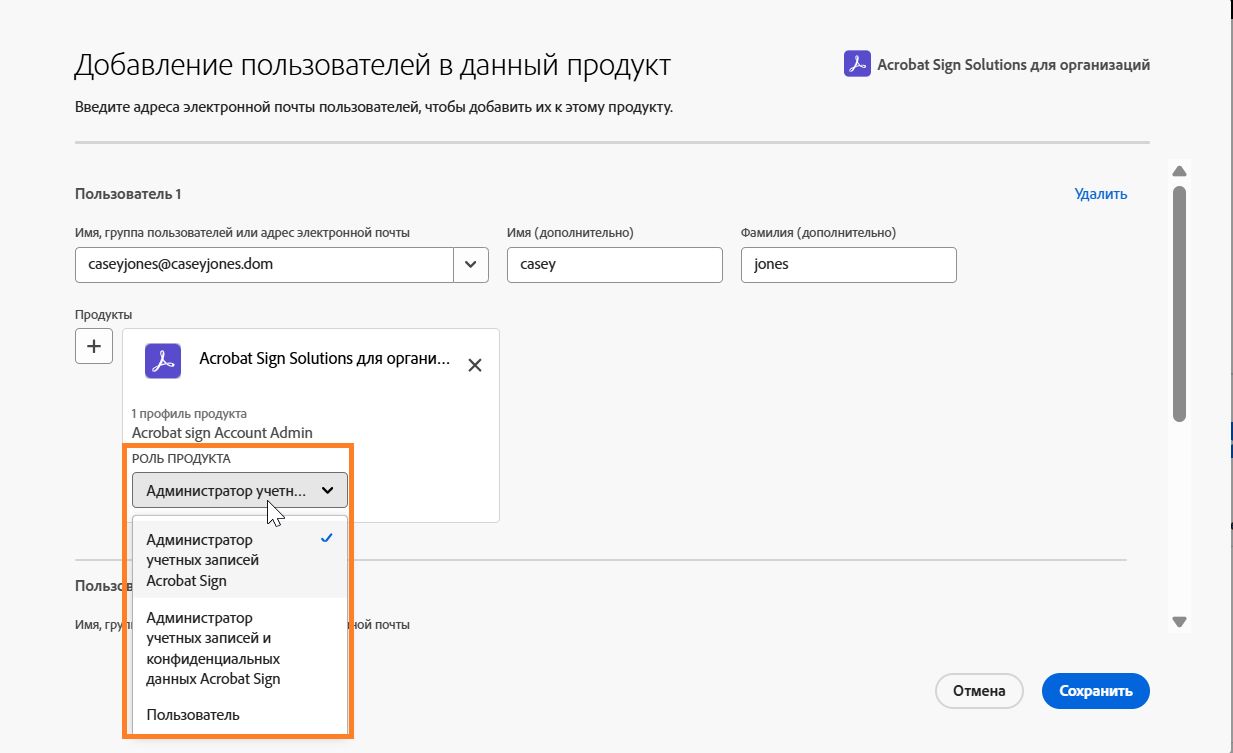Click the vertical scrollbar thumb
The width and height of the screenshot is (1233, 753).
1179,300
